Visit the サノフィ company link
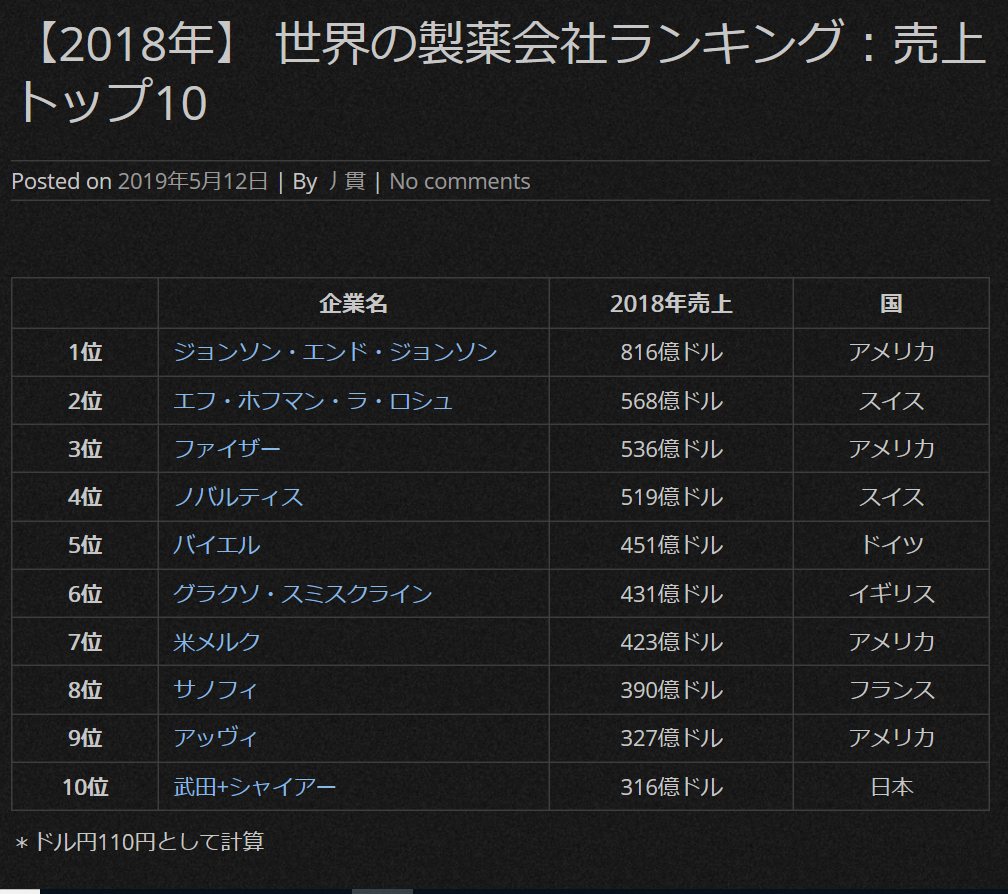1008x894 pixels. [x=215, y=690]
